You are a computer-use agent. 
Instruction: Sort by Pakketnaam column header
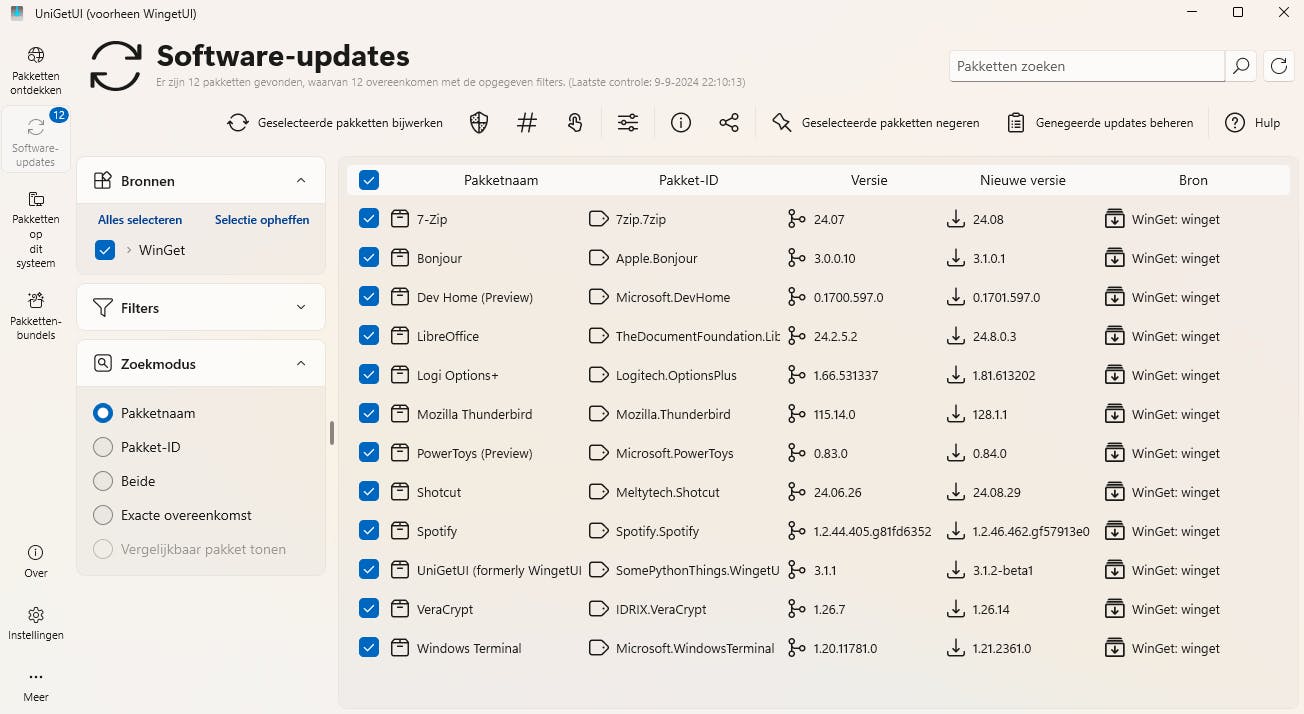click(x=501, y=181)
